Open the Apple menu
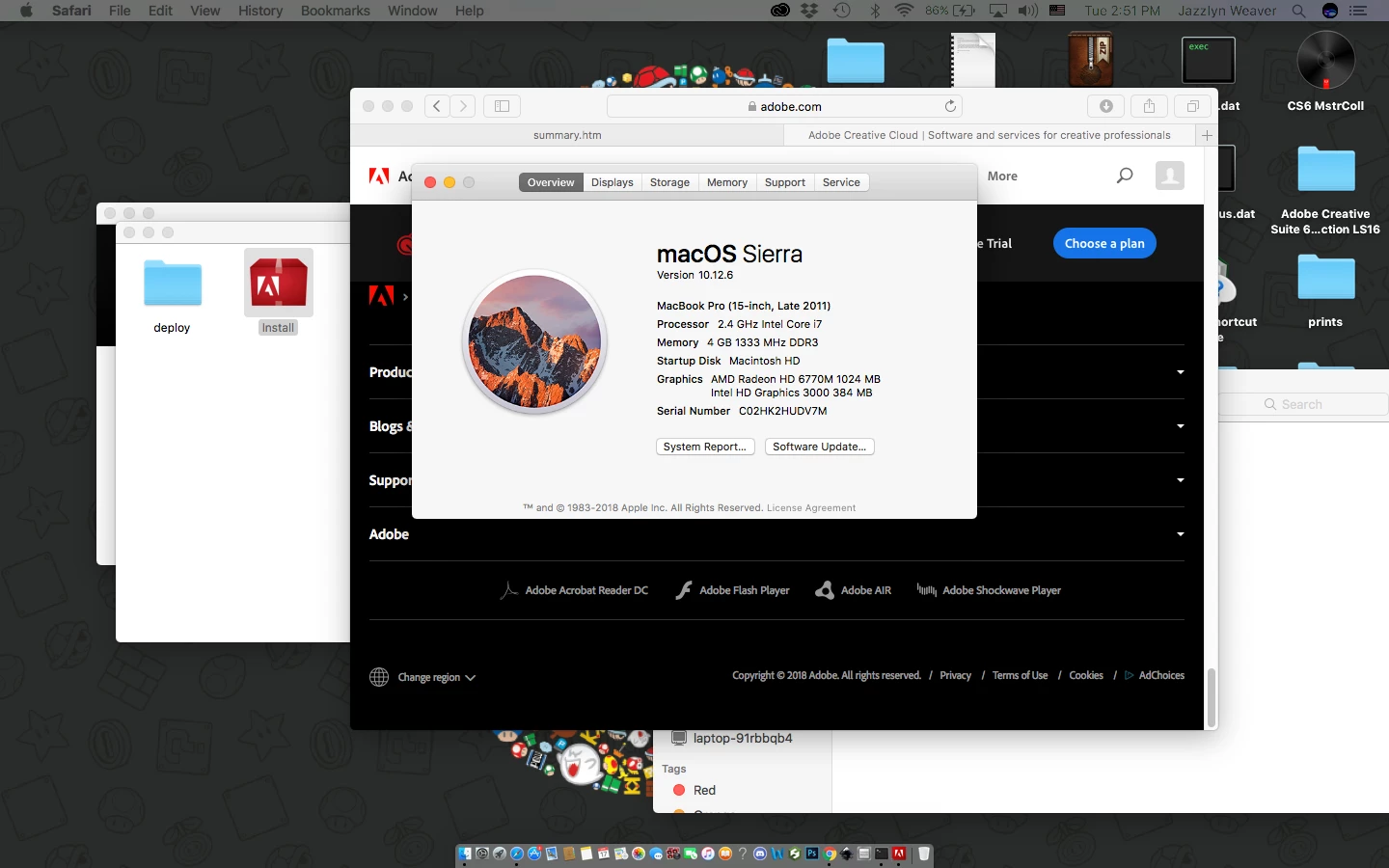1389x868 pixels. 26,11
